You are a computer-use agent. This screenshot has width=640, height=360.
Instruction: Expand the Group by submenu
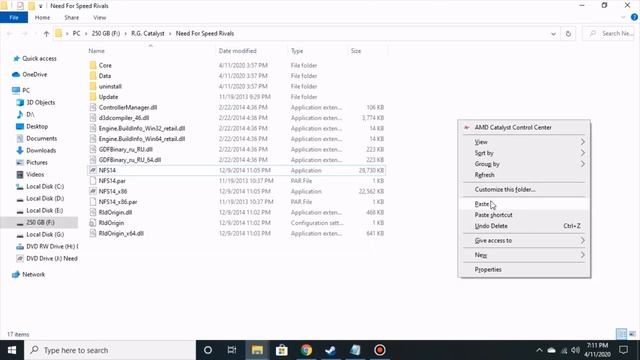(x=582, y=164)
